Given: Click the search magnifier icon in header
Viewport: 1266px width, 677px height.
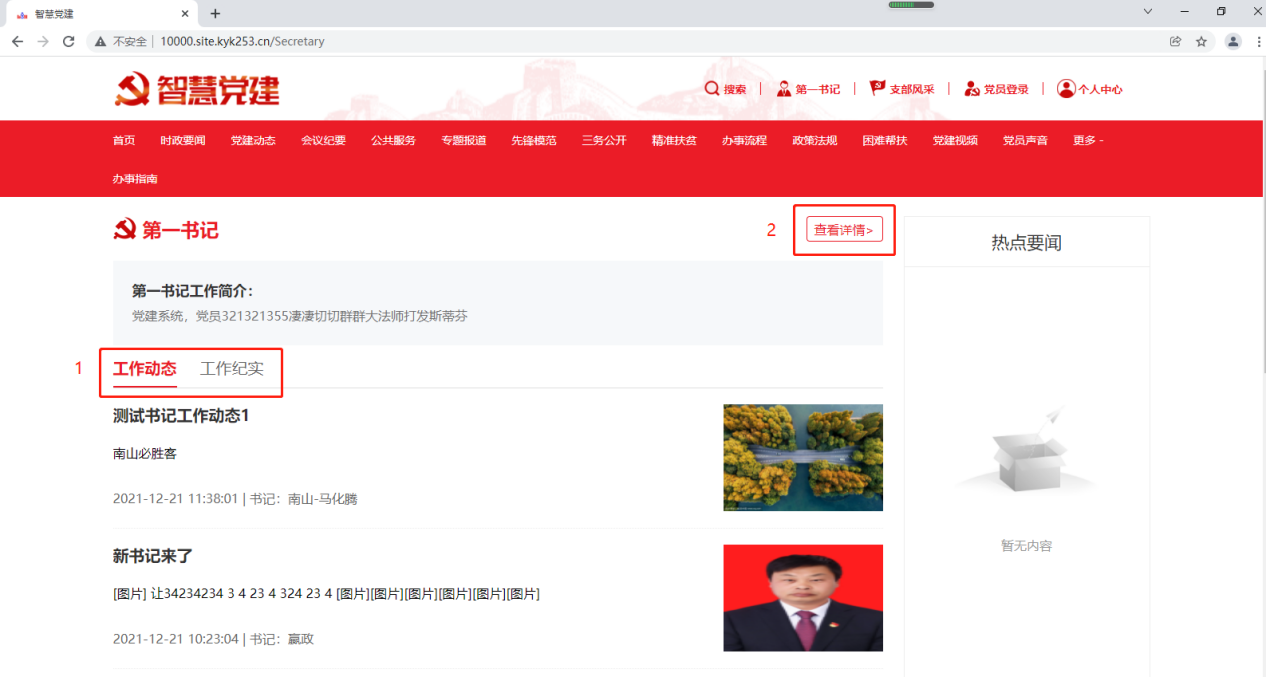Looking at the screenshot, I should pyautogui.click(x=712, y=89).
